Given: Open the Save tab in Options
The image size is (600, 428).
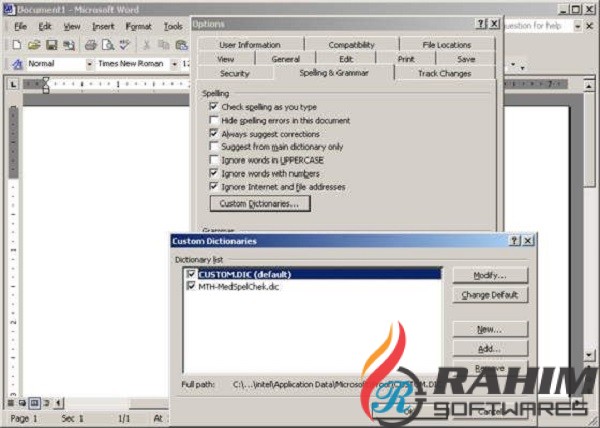Looking at the screenshot, I should pyautogui.click(x=466, y=59).
